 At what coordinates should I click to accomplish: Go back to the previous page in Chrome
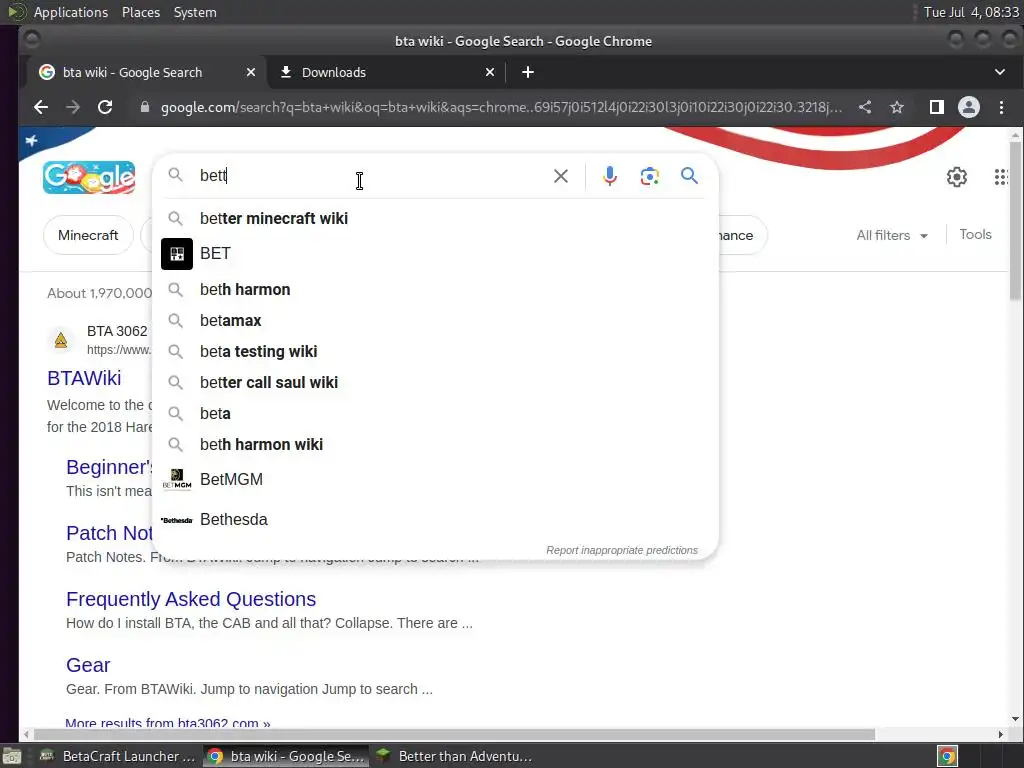[40, 107]
